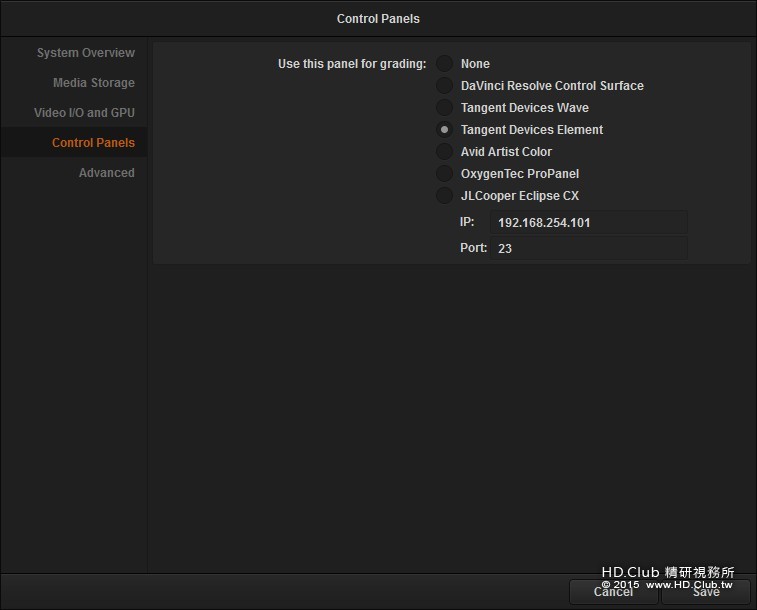Select the None radio button
Image resolution: width=757 pixels, height=610 pixels.
[444, 63]
